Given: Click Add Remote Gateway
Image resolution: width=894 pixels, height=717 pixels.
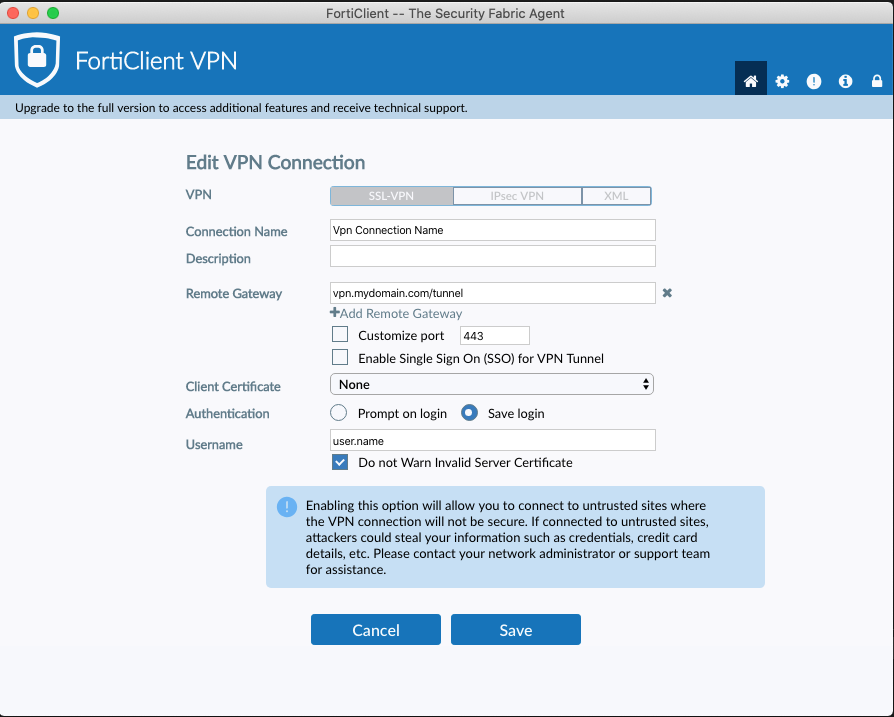Looking at the screenshot, I should tap(396, 313).
